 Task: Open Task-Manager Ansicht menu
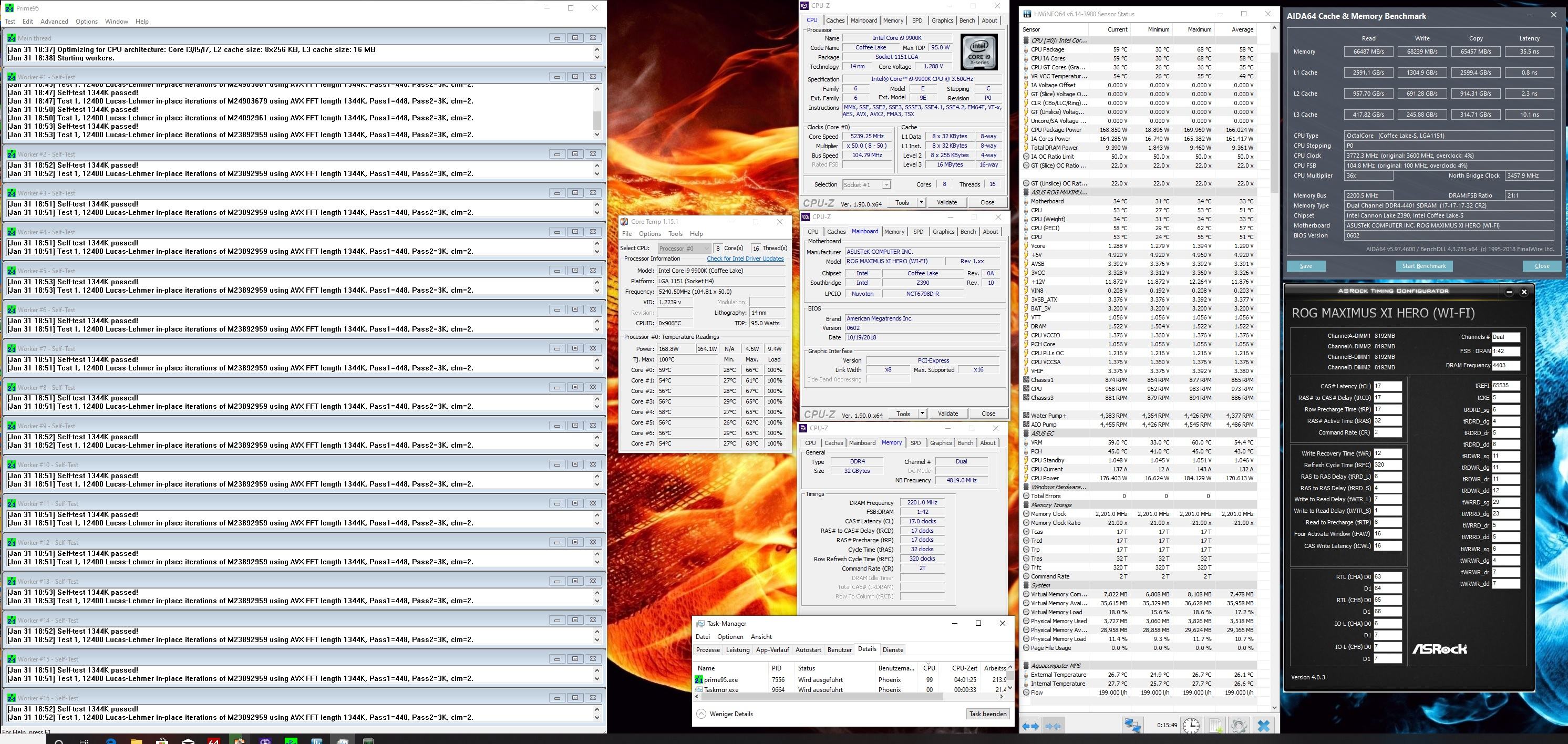tap(761, 637)
